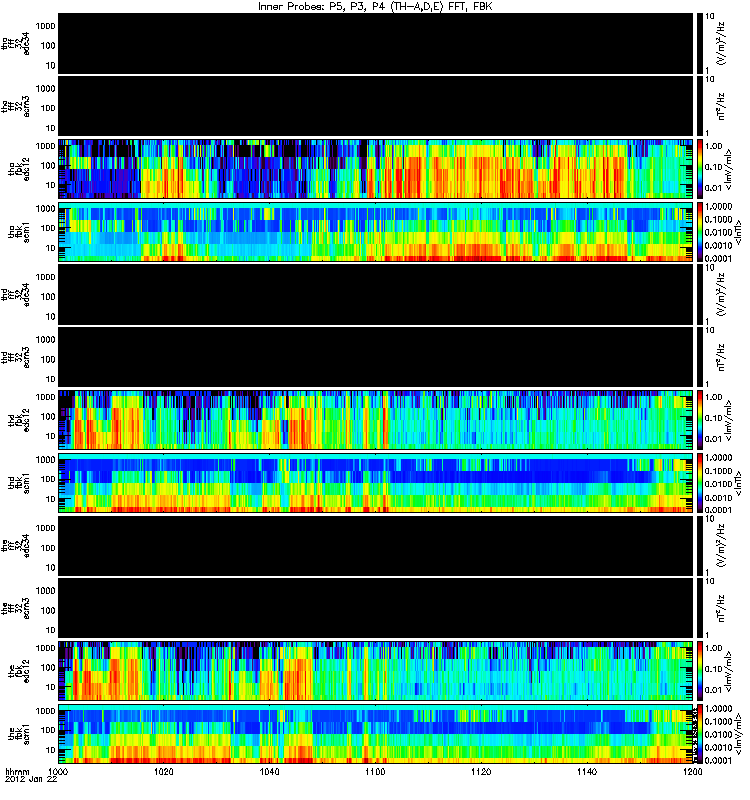Select the 1040 tick label on the time axis

tap(269, 772)
